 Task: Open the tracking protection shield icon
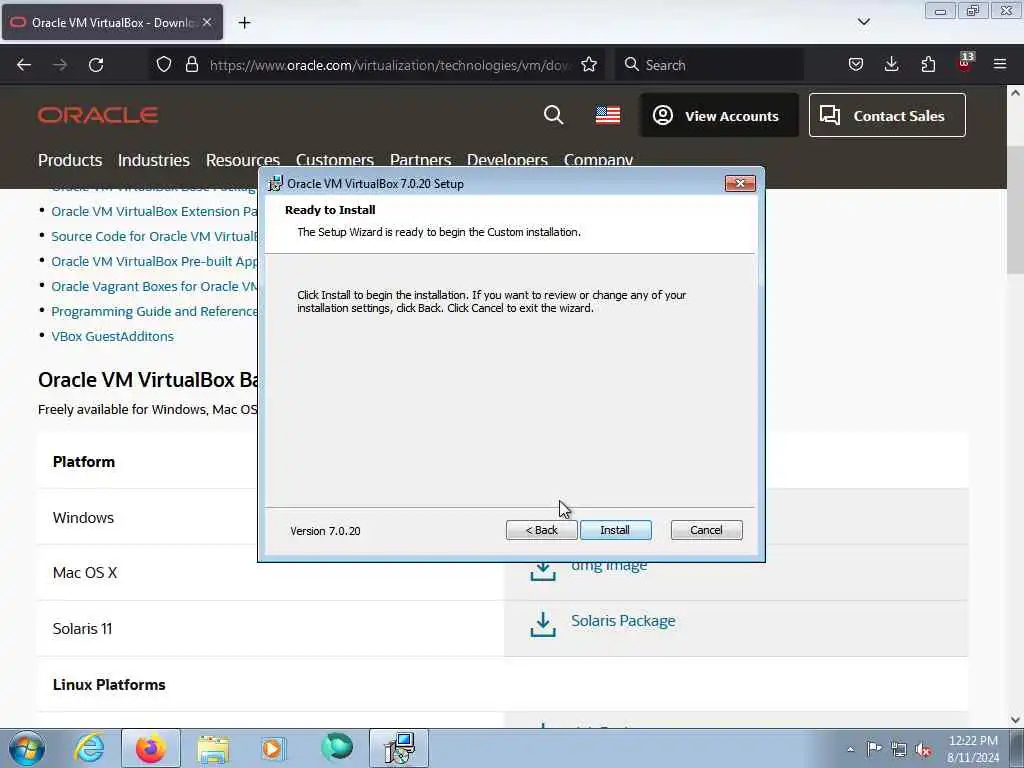tap(164, 65)
